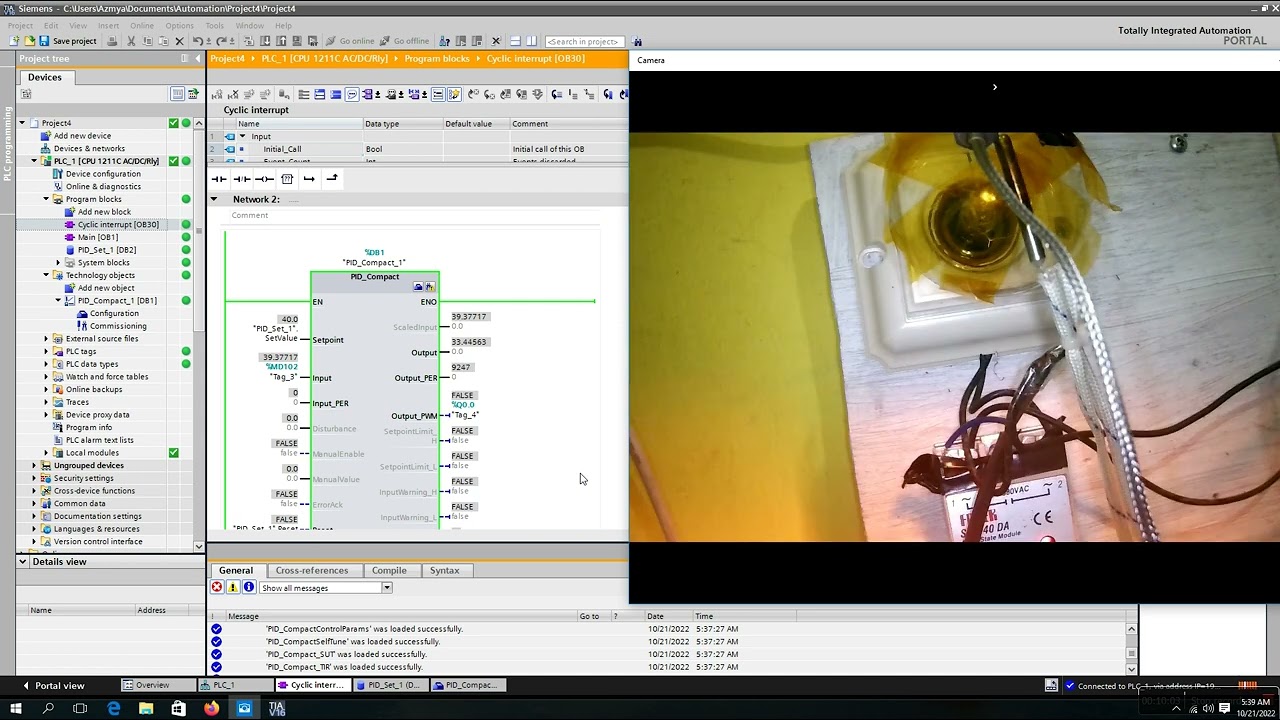Click the close branch instruction icon
The height and width of the screenshot is (720, 1280).
pyautogui.click(x=332, y=179)
